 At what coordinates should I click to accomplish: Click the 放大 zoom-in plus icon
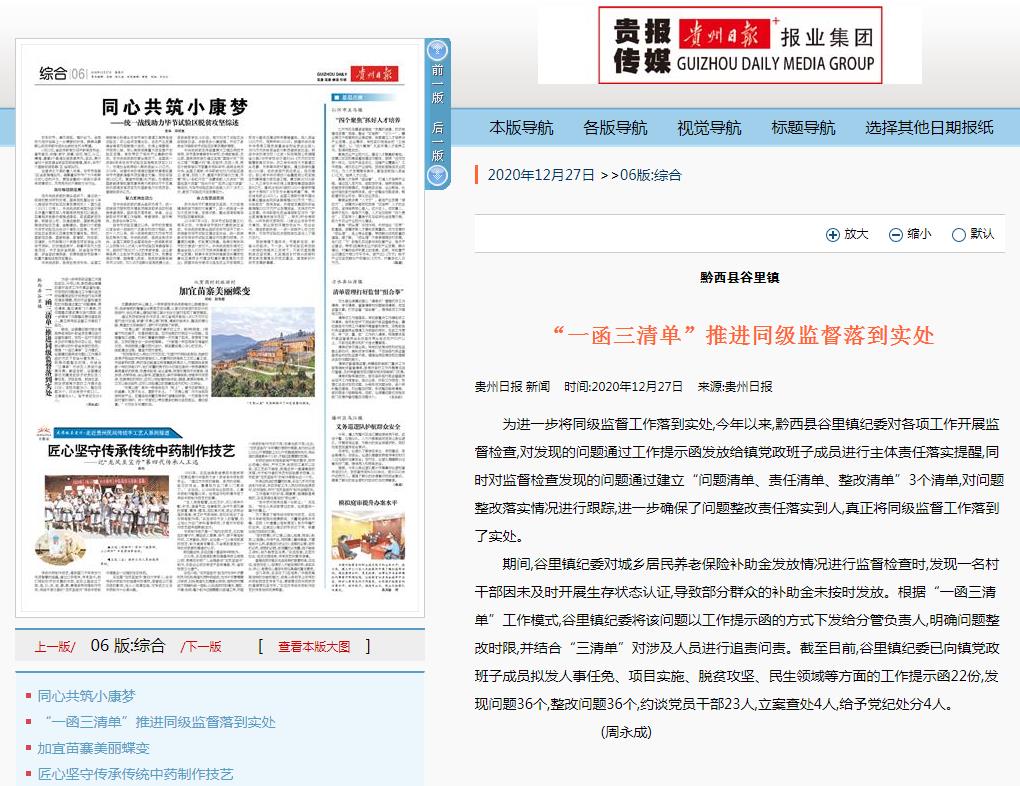coord(833,235)
